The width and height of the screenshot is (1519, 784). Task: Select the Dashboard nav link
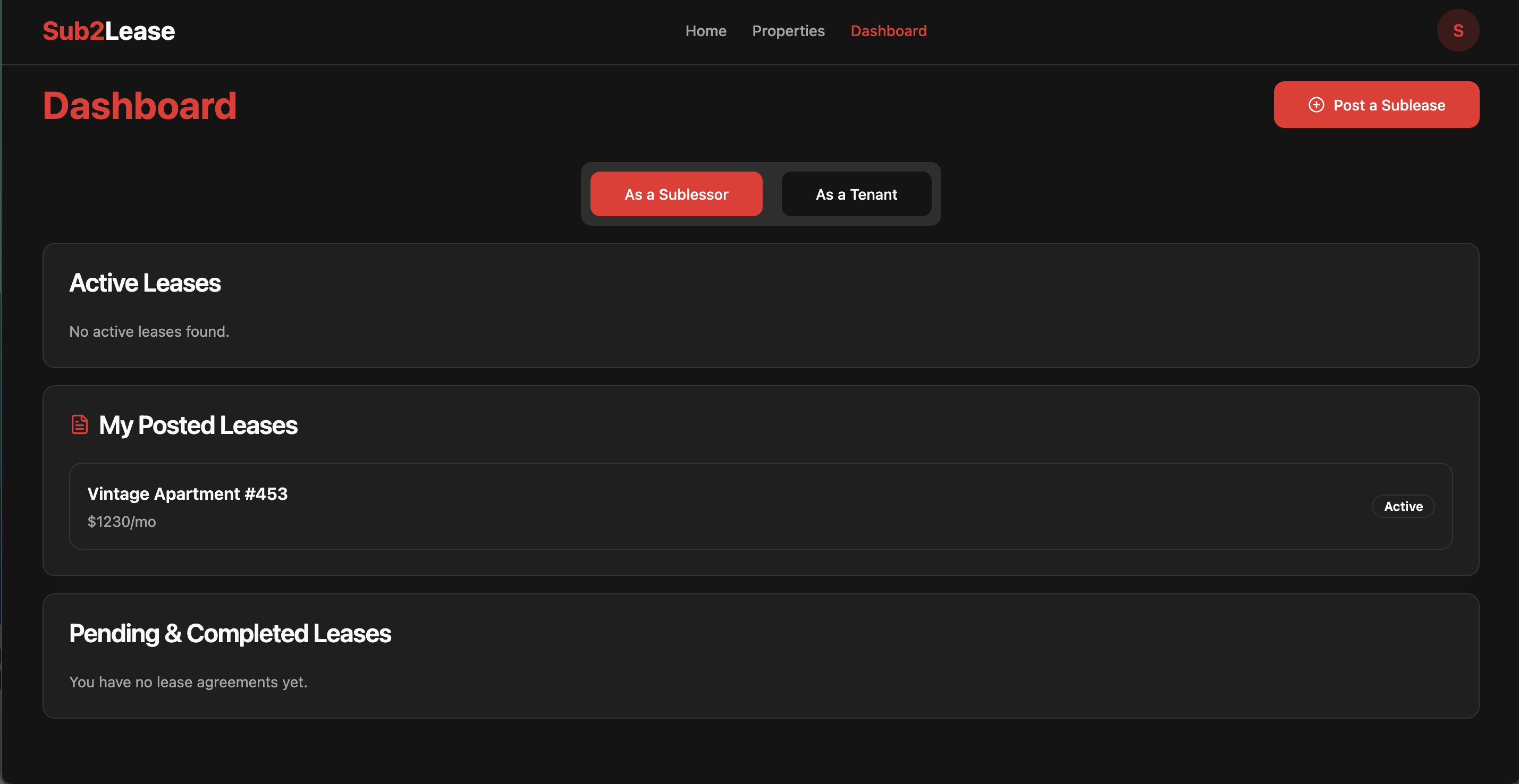pos(888,31)
